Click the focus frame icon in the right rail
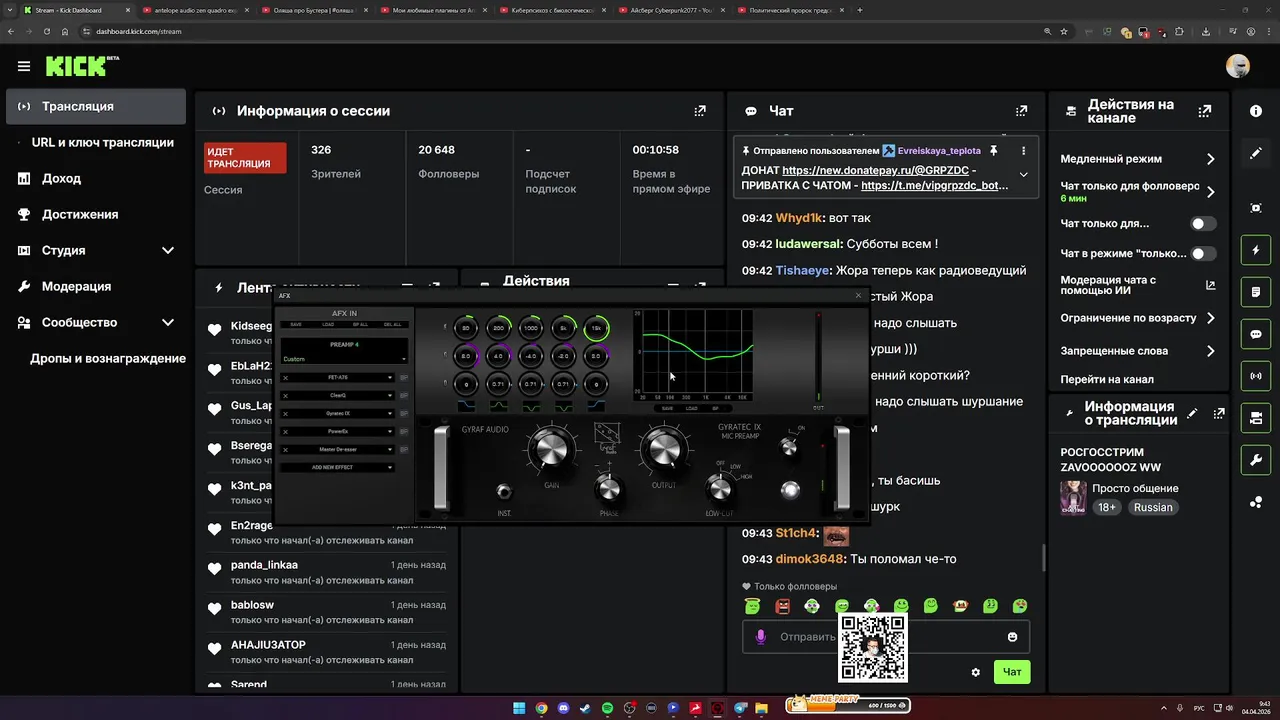Screen dimensions: 1280x720 (x=1256, y=208)
